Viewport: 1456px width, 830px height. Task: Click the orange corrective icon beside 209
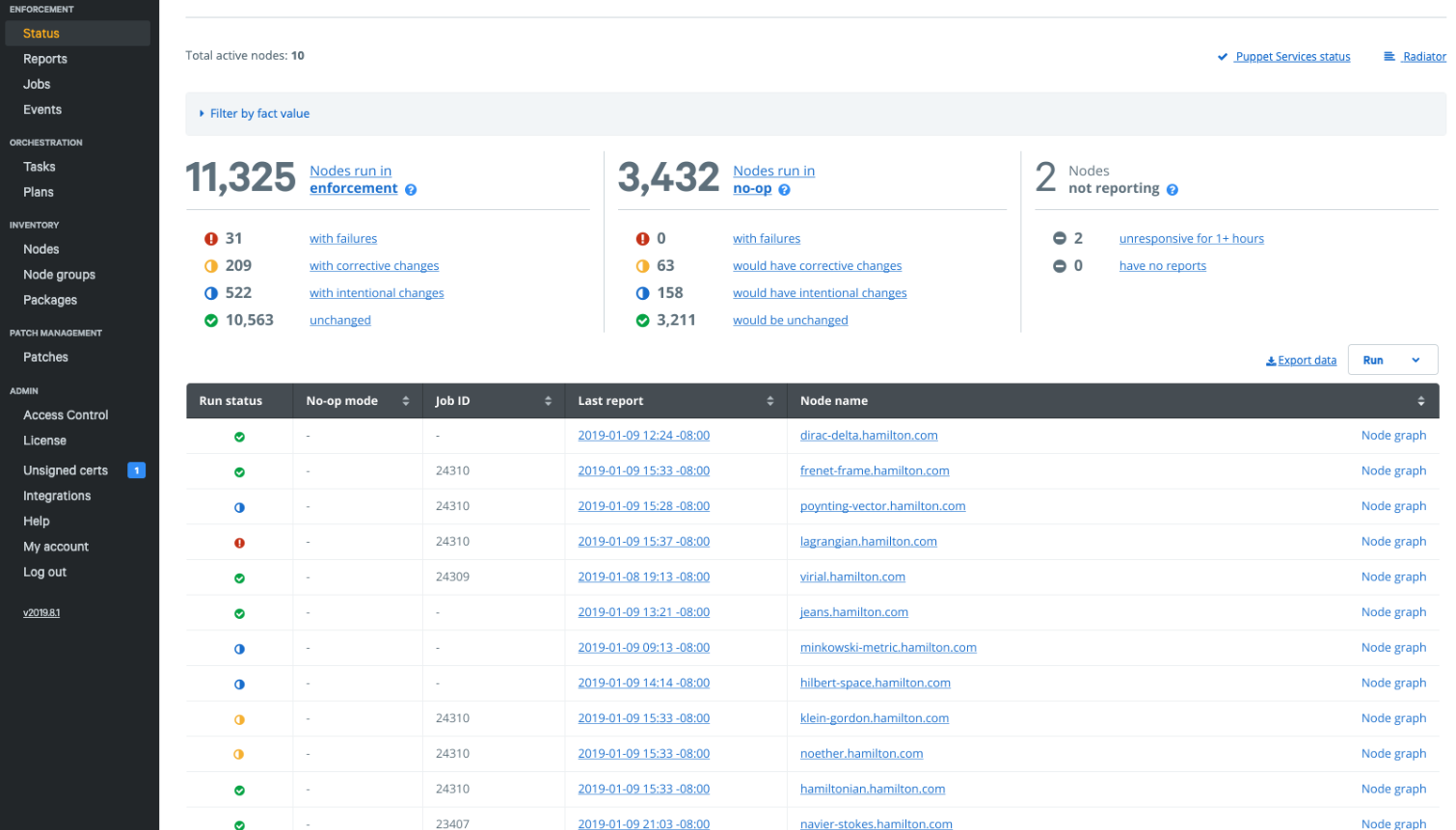click(x=211, y=266)
